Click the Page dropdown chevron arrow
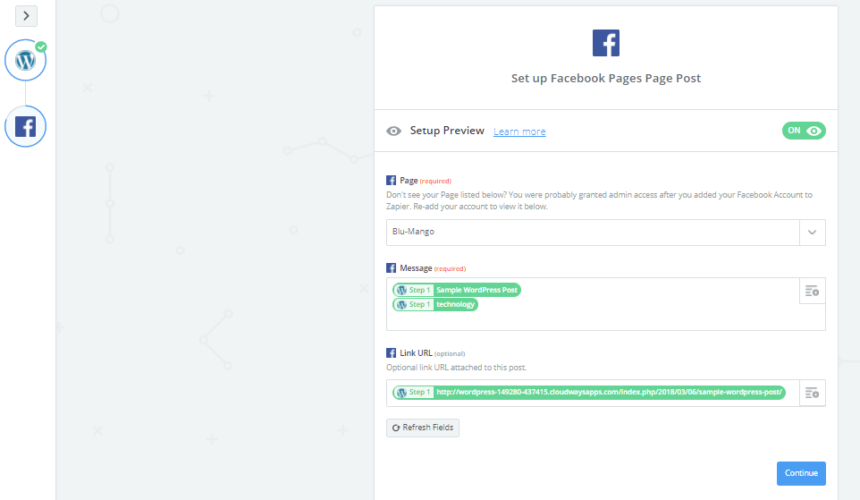The image size is (860, 500). [x=812, y=232]
